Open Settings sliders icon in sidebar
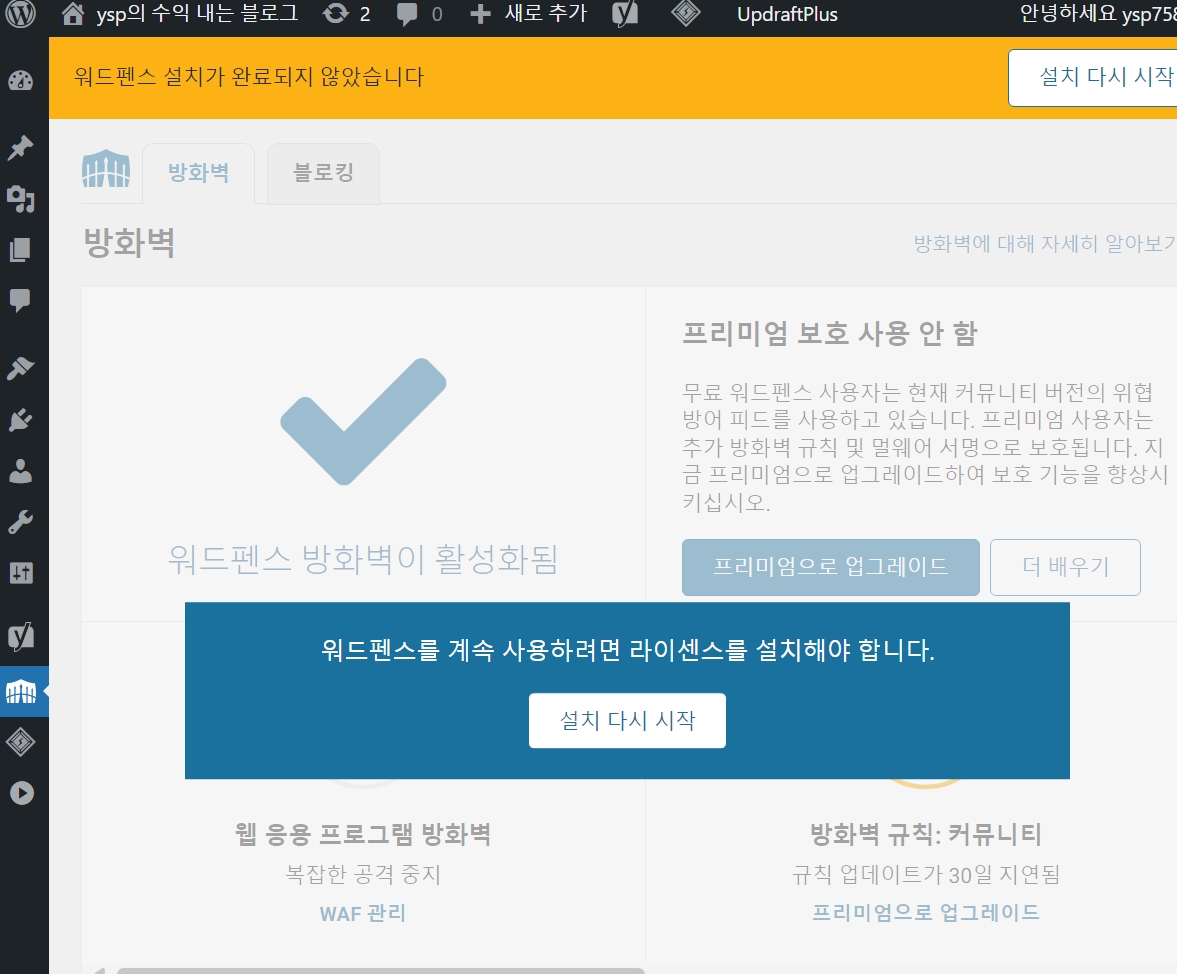This screenshot has width=1177, height=974. point(21,573)
